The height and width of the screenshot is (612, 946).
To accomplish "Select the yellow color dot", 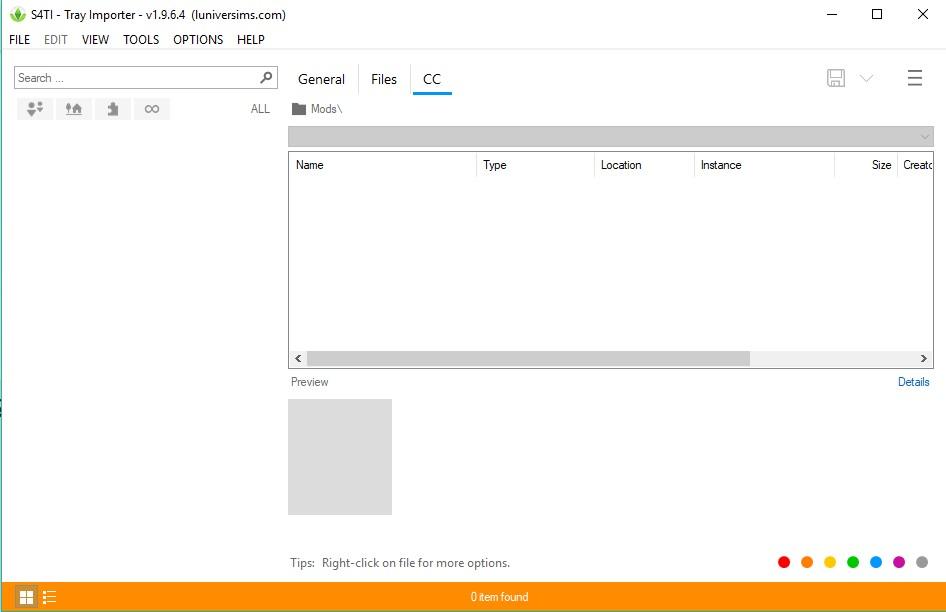I will pyautogui.click(x=830, y=562).
